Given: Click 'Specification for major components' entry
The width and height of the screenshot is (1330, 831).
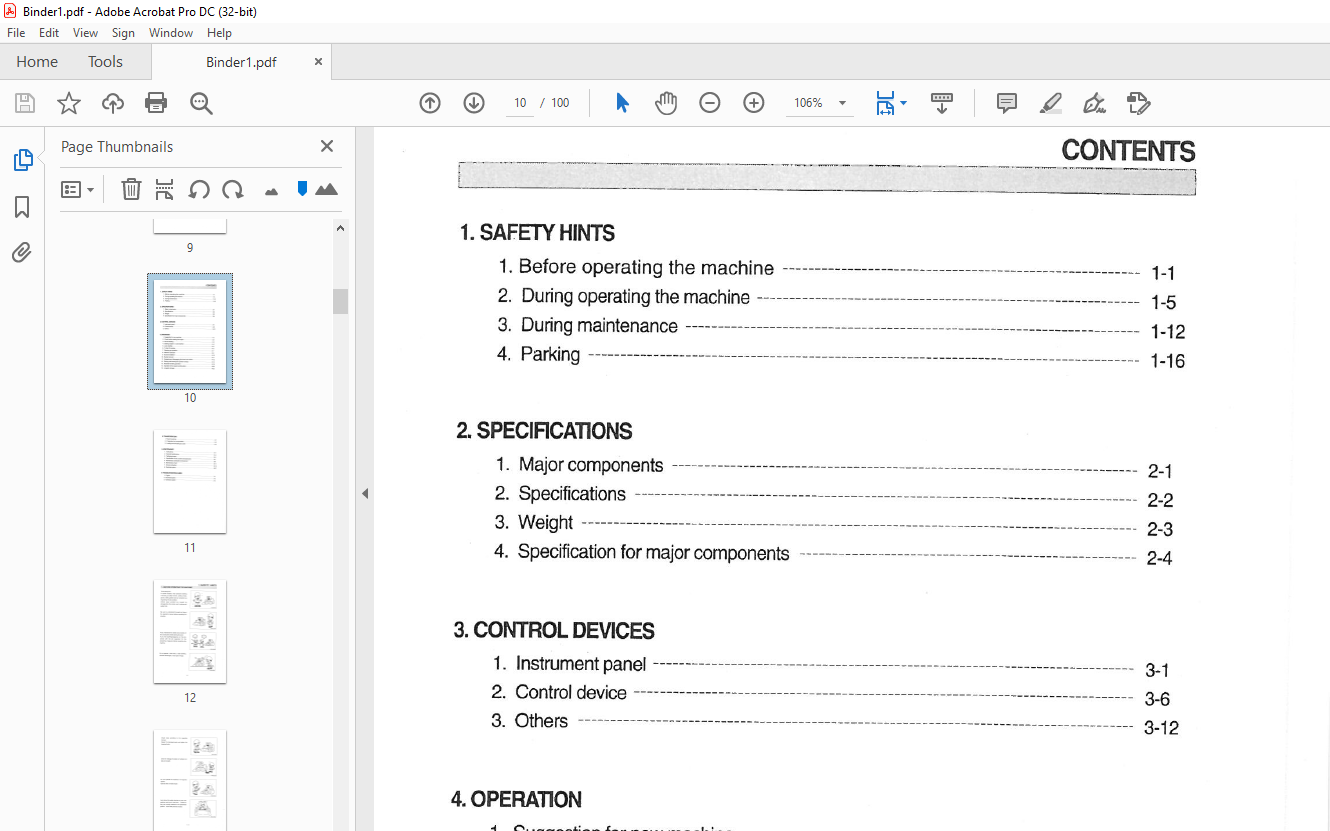Looking at the screenshot, I should [x=653, y=553].
